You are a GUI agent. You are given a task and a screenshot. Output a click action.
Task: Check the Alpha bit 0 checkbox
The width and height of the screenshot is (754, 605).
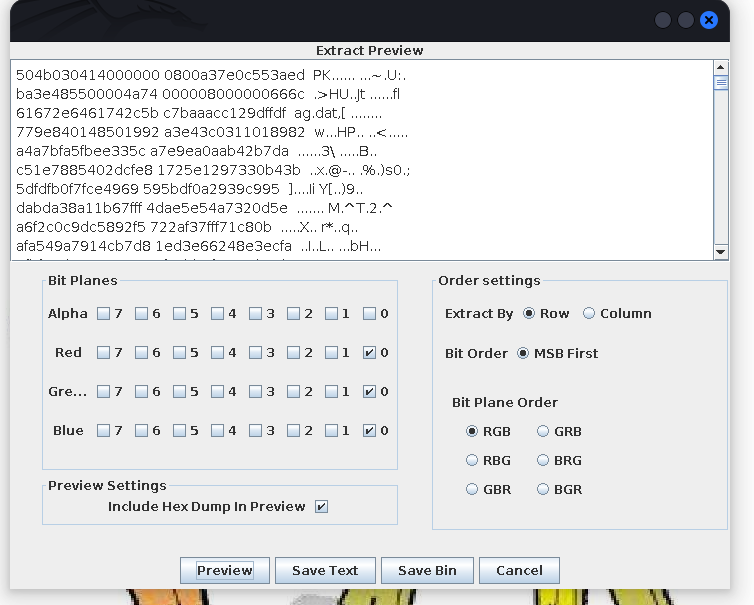point(369,314)
